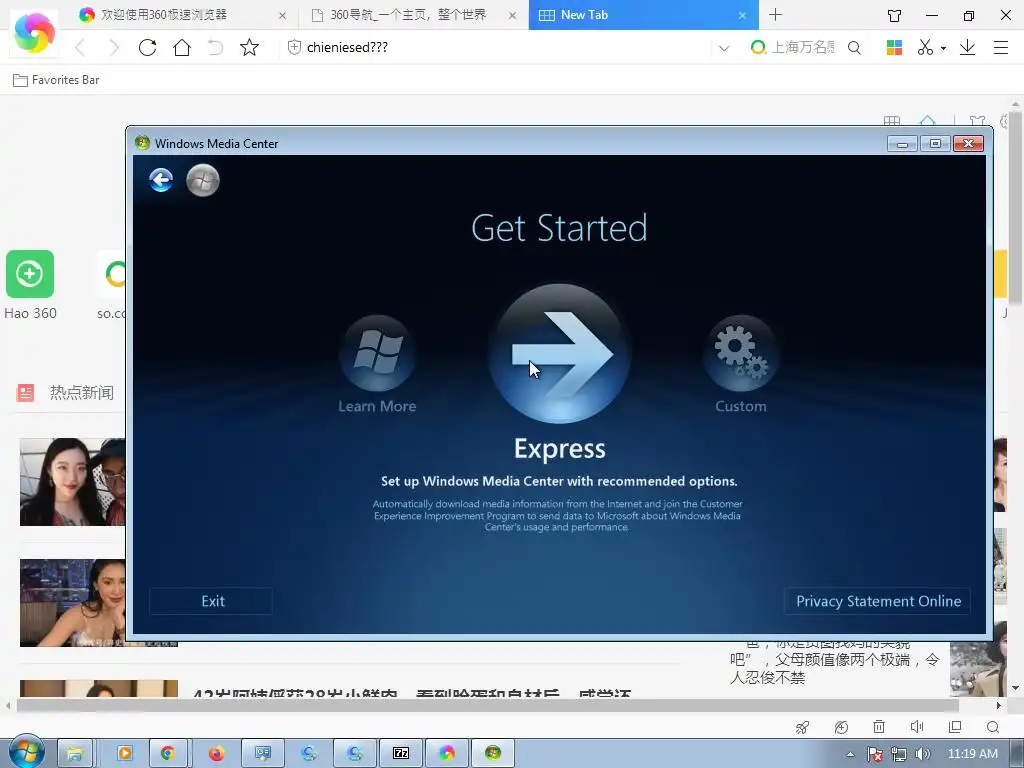The height and width of the screenshot is (768, 1024).
Task: Click the browser back arrow
Action: [x=80, y=47]
